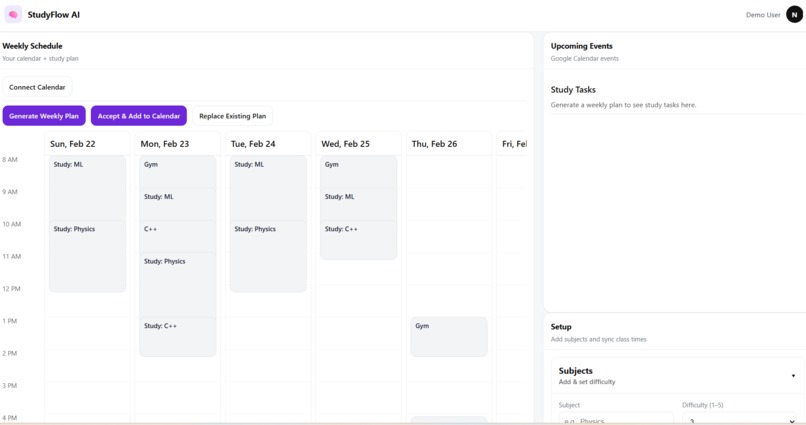
Task: Open Wednesday's Gym event
Action: [359, 172]
